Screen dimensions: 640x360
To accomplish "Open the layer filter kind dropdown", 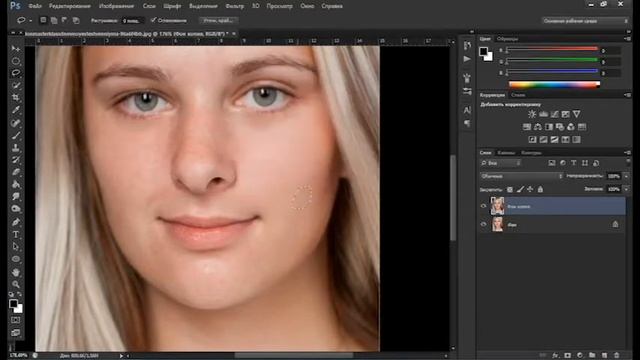I will [501, 163].
